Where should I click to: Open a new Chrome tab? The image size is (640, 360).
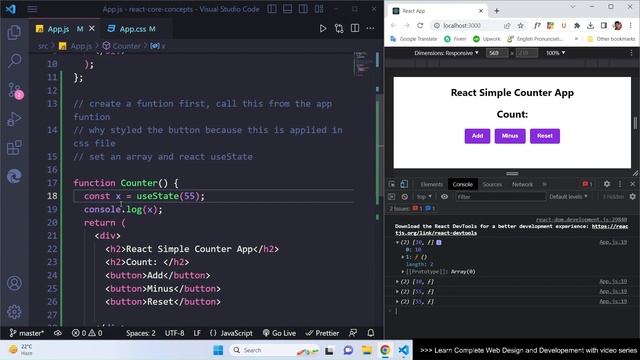[496, 11]
